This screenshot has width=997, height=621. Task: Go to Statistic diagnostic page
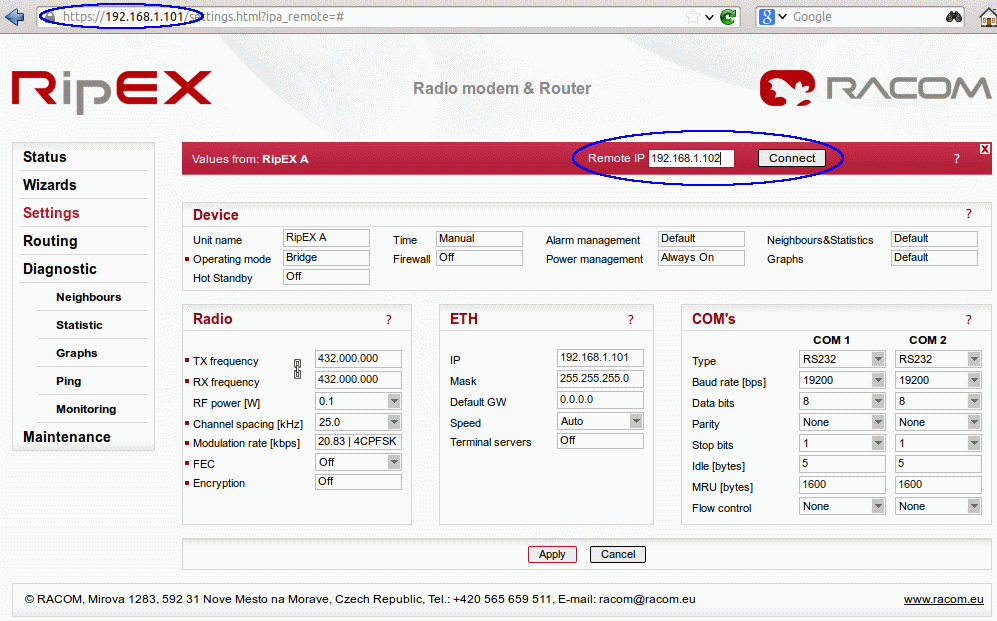point(79,325)
